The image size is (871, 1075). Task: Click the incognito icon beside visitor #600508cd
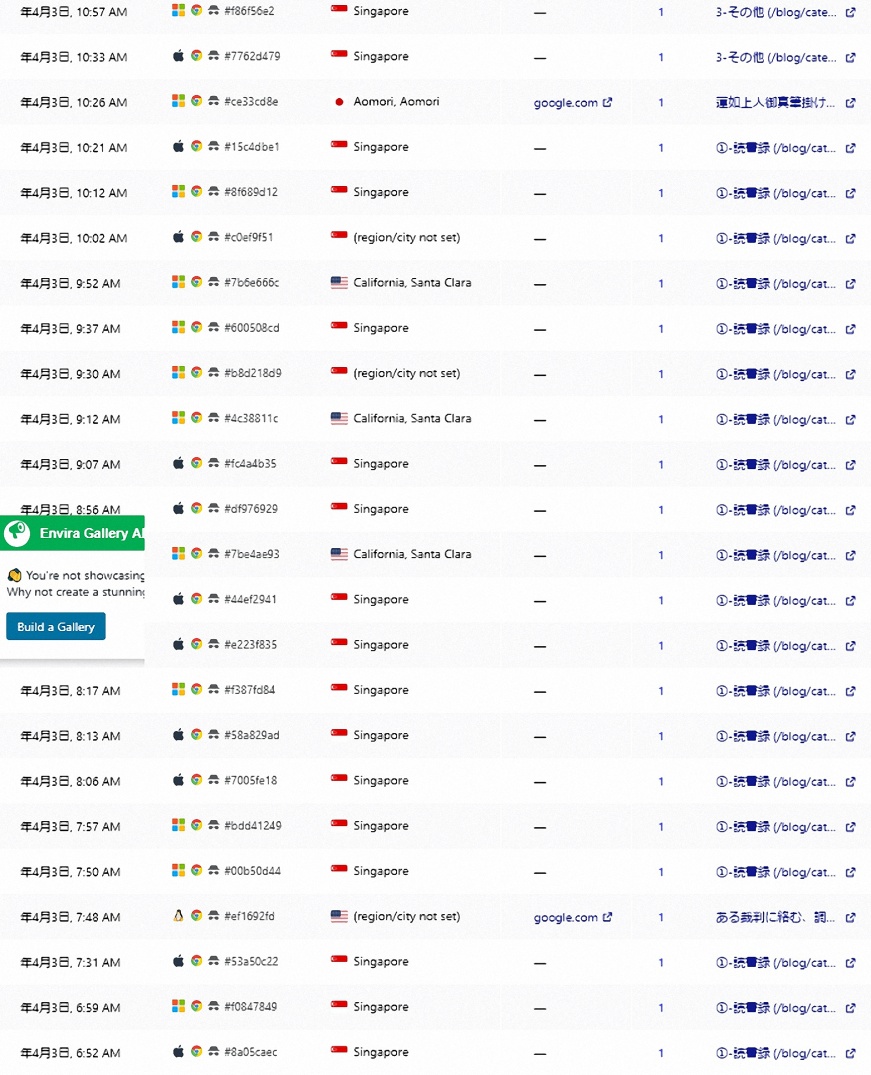coord(214,328)
